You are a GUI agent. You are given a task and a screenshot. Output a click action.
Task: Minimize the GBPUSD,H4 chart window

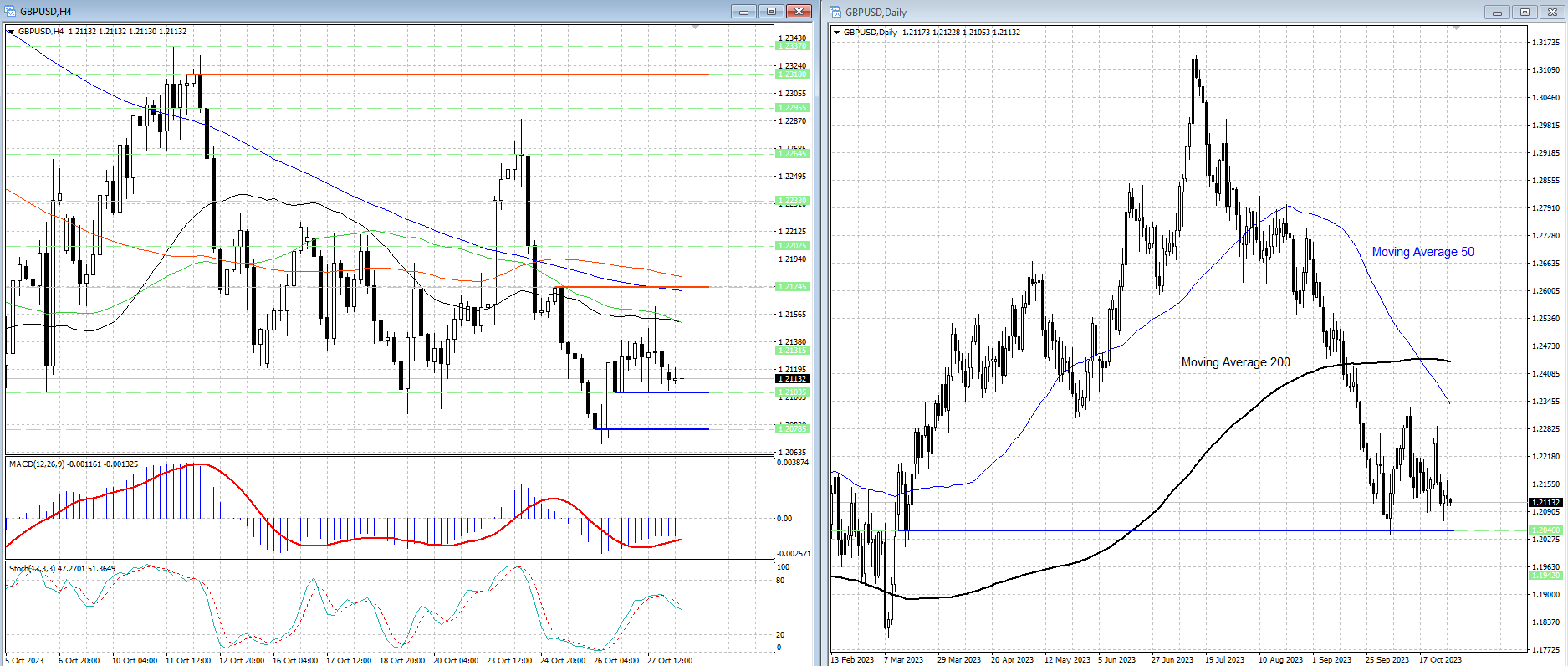(x=743, y=11)
